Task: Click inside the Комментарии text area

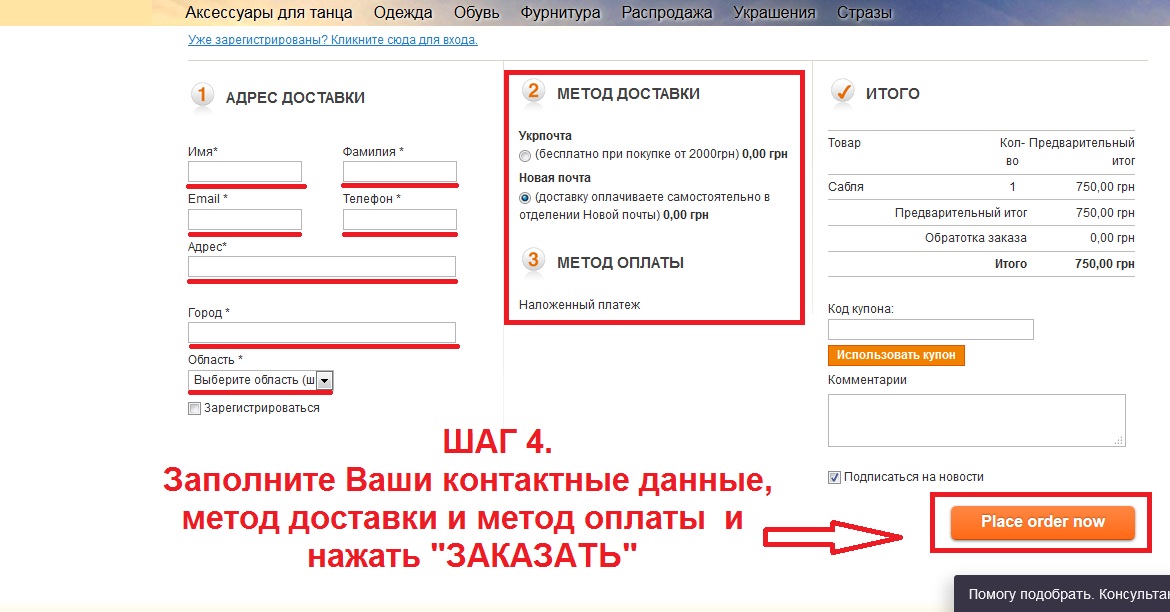Action: pyautogui.click(x=976, y=419)
